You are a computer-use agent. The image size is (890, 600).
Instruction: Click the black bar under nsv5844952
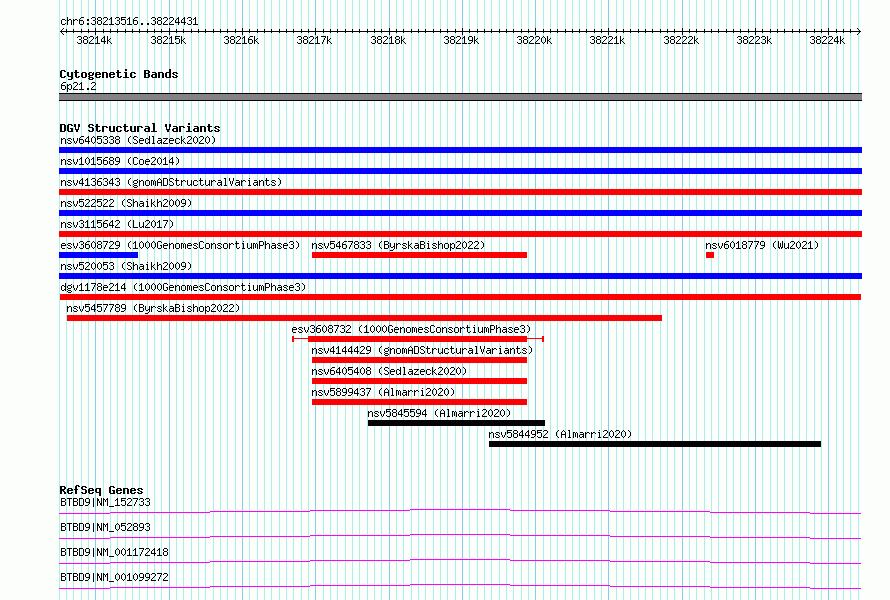(x=655, y=444)
